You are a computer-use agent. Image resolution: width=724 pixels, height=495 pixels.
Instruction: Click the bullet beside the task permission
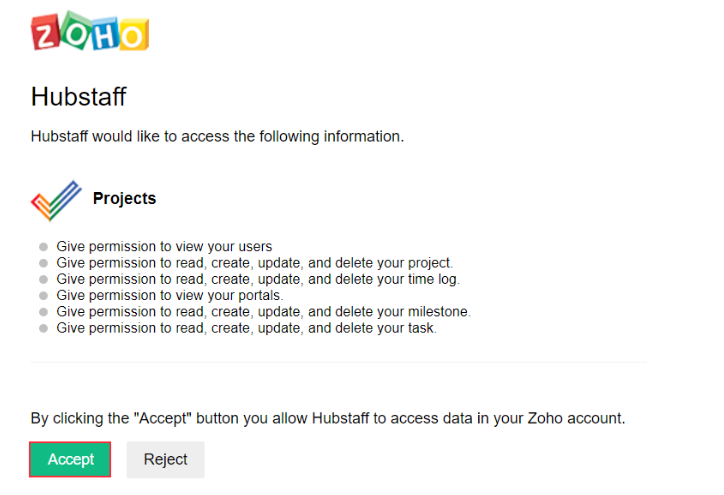pos(43,328)
